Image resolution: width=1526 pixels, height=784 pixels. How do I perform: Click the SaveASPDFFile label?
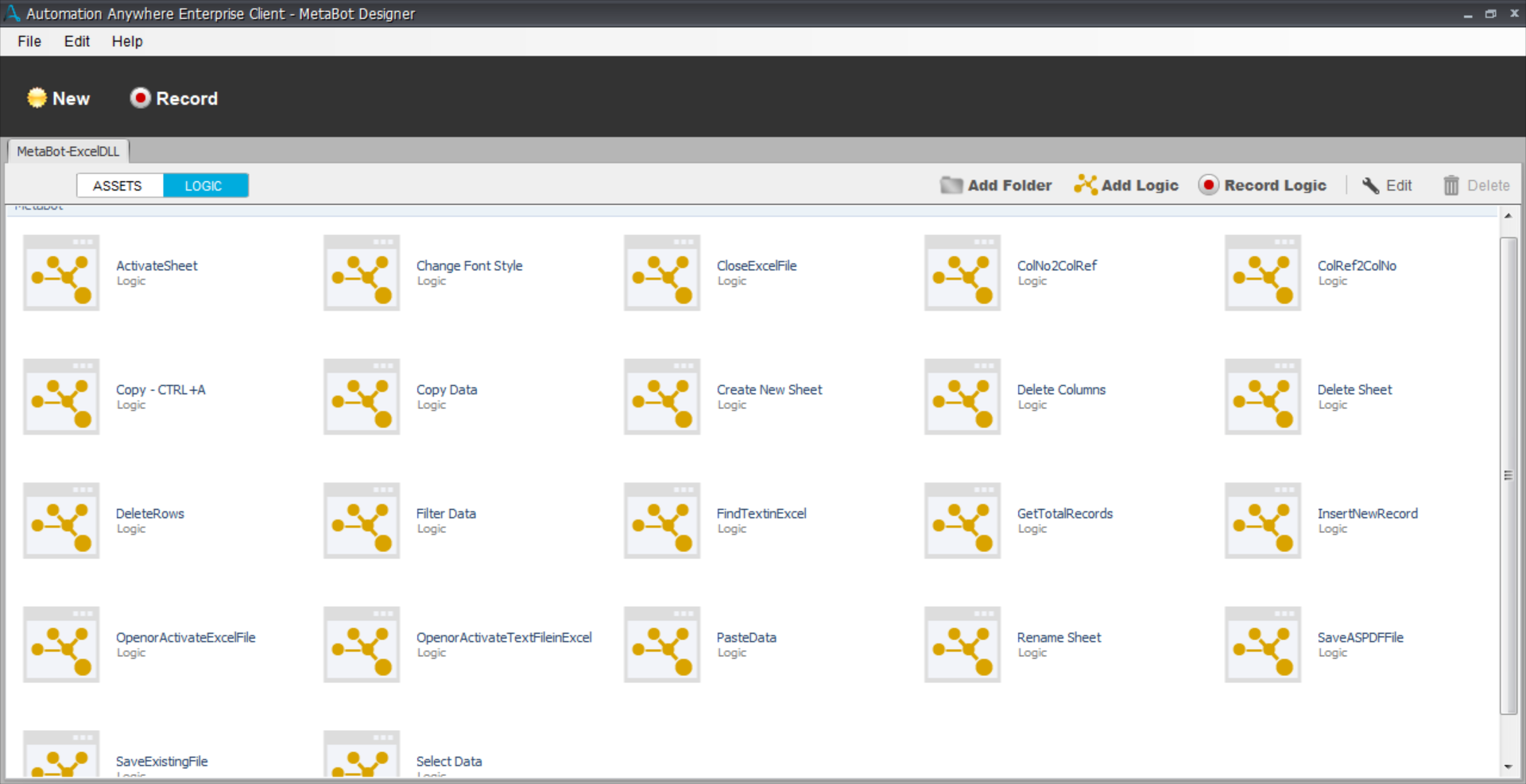pos(1361,638)
